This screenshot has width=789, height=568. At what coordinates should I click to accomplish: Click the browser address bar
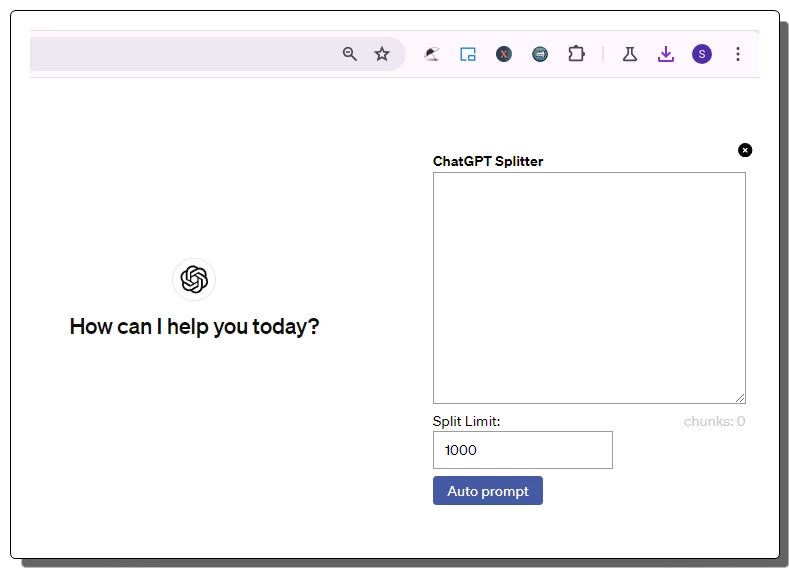[180, 54]
